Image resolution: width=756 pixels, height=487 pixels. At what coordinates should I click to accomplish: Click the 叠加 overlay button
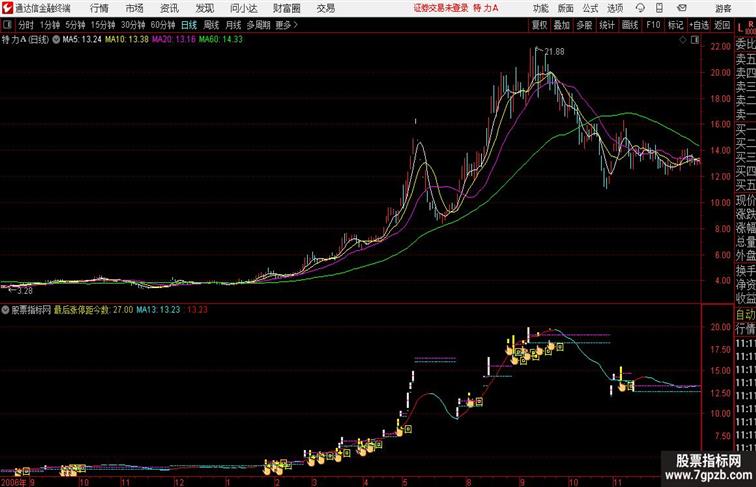(x=562, y=25)
